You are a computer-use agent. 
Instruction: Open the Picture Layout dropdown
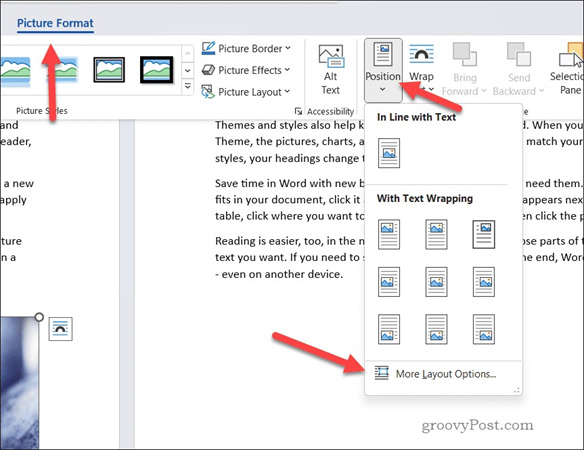[x=246, y=92]
